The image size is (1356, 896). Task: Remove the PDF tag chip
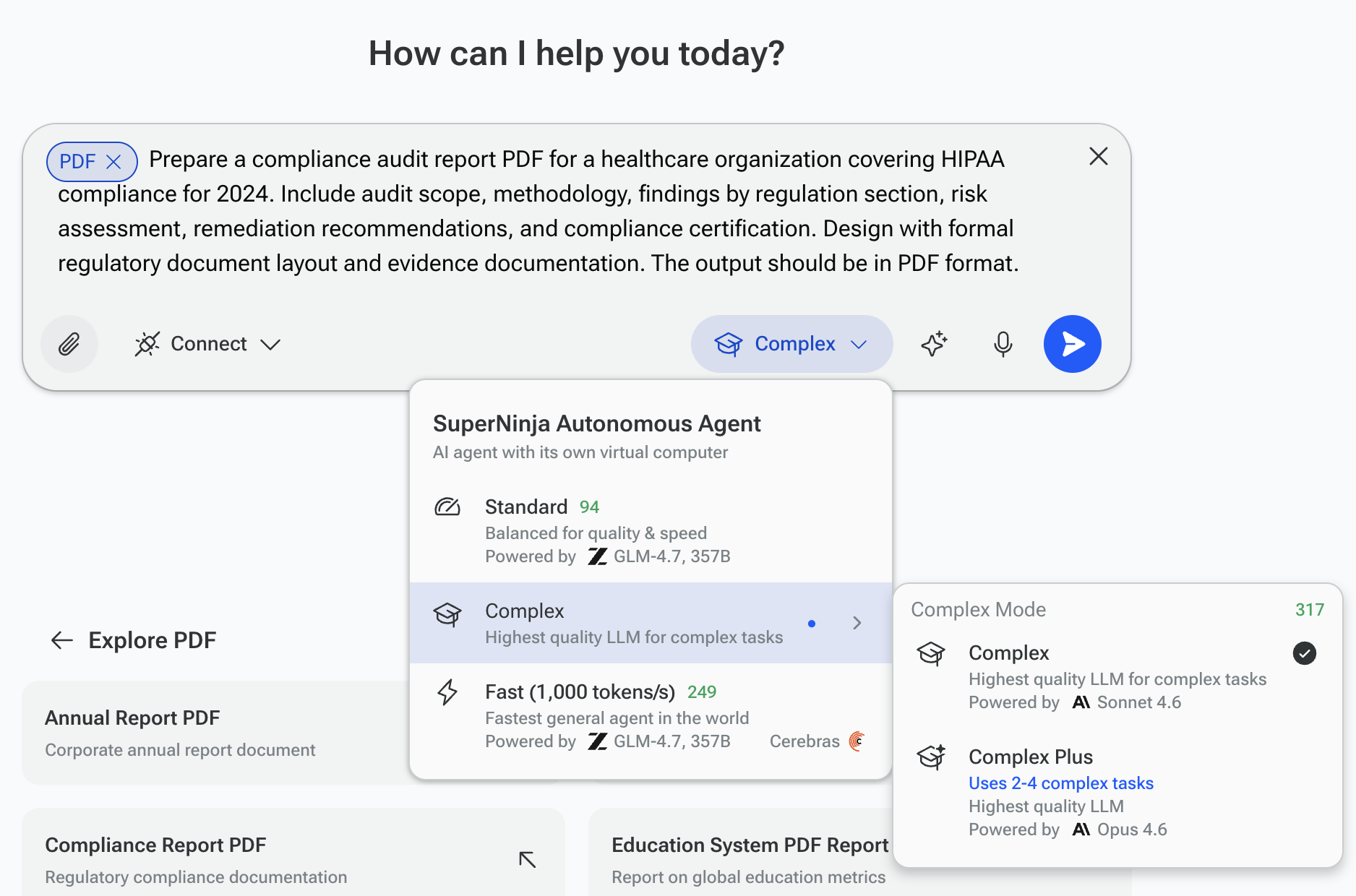point(113,162)
